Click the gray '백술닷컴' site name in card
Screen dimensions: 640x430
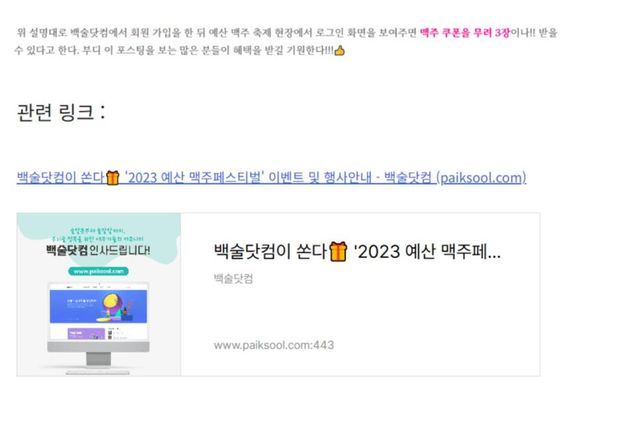point(233,279)
